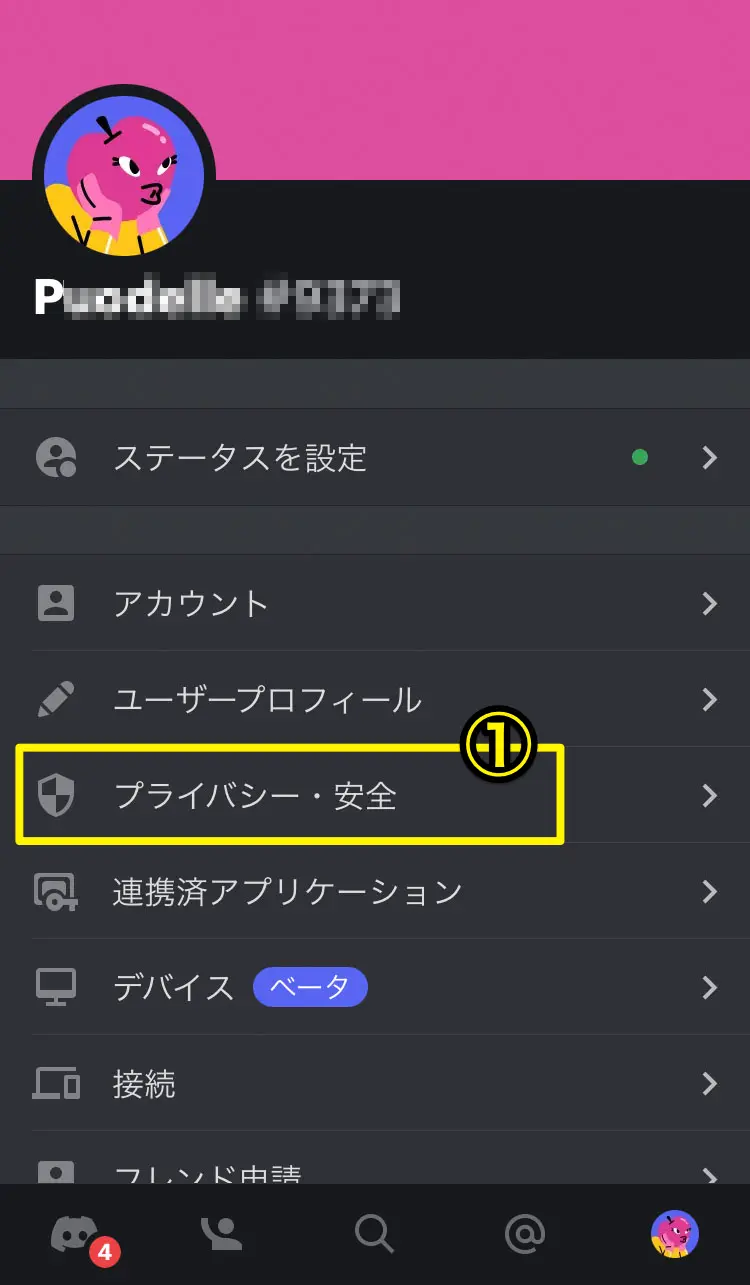Viewport: 750px width, 1285px height.
Task: Tap the ベータ badge next to デバイス
Action: pyautogui.click(x=310, y=987)
